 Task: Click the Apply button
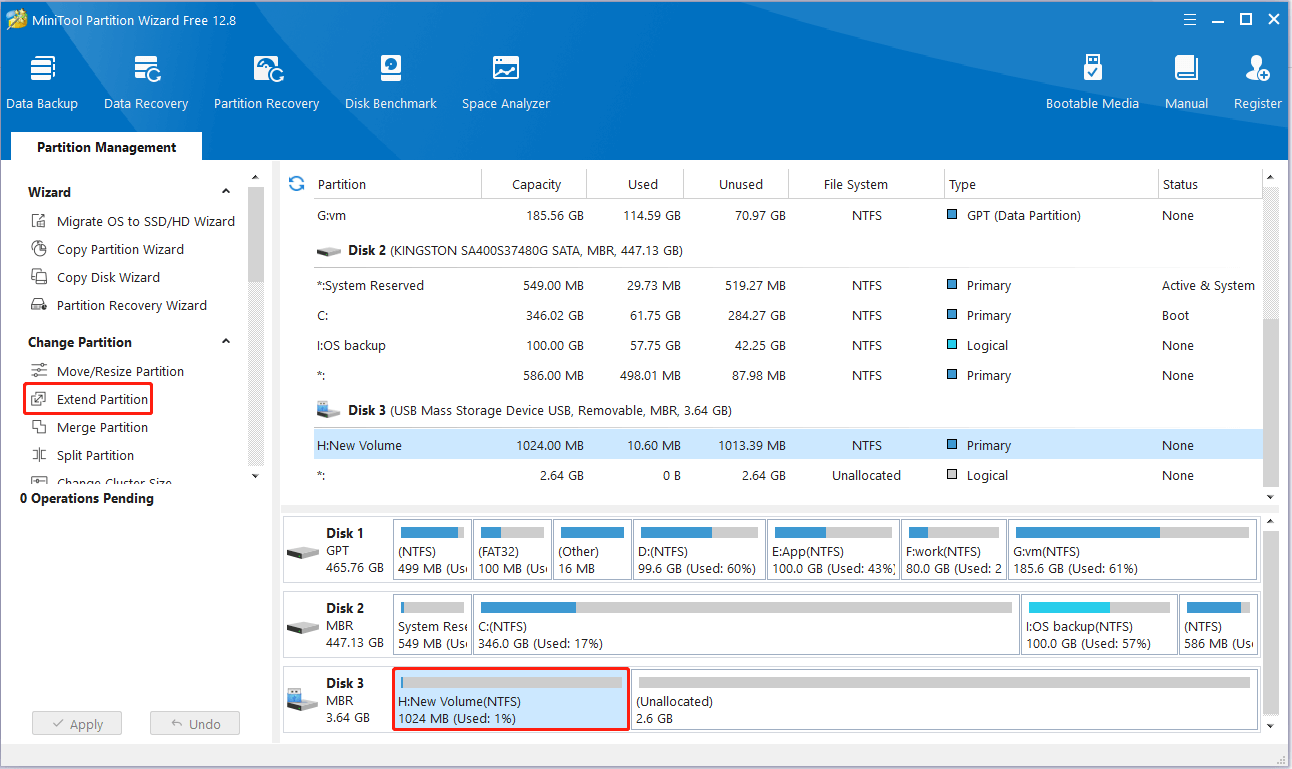coord(77,724)
